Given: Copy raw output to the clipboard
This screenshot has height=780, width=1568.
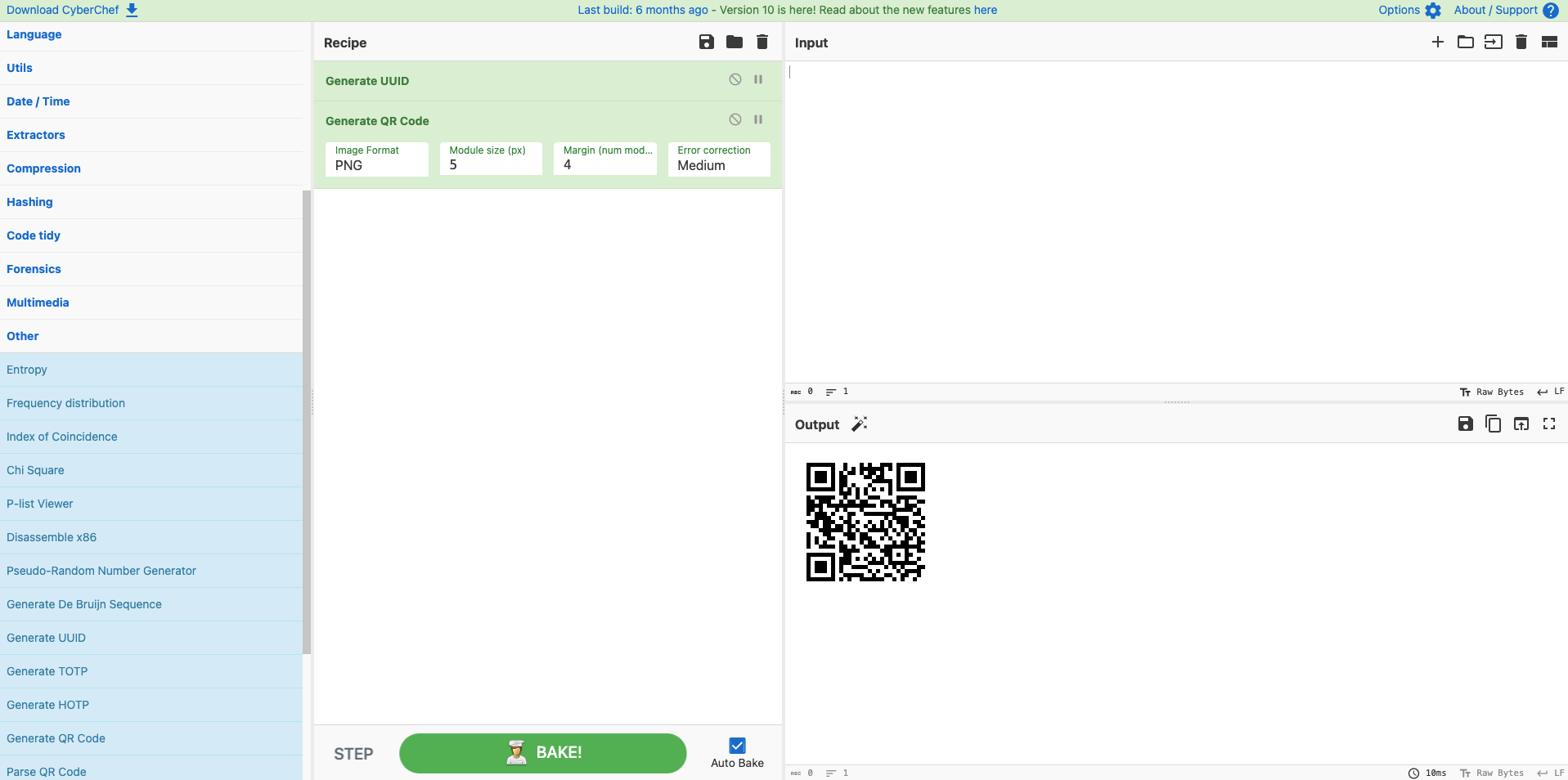Looking at the screenshot, I should (1494, 424).
